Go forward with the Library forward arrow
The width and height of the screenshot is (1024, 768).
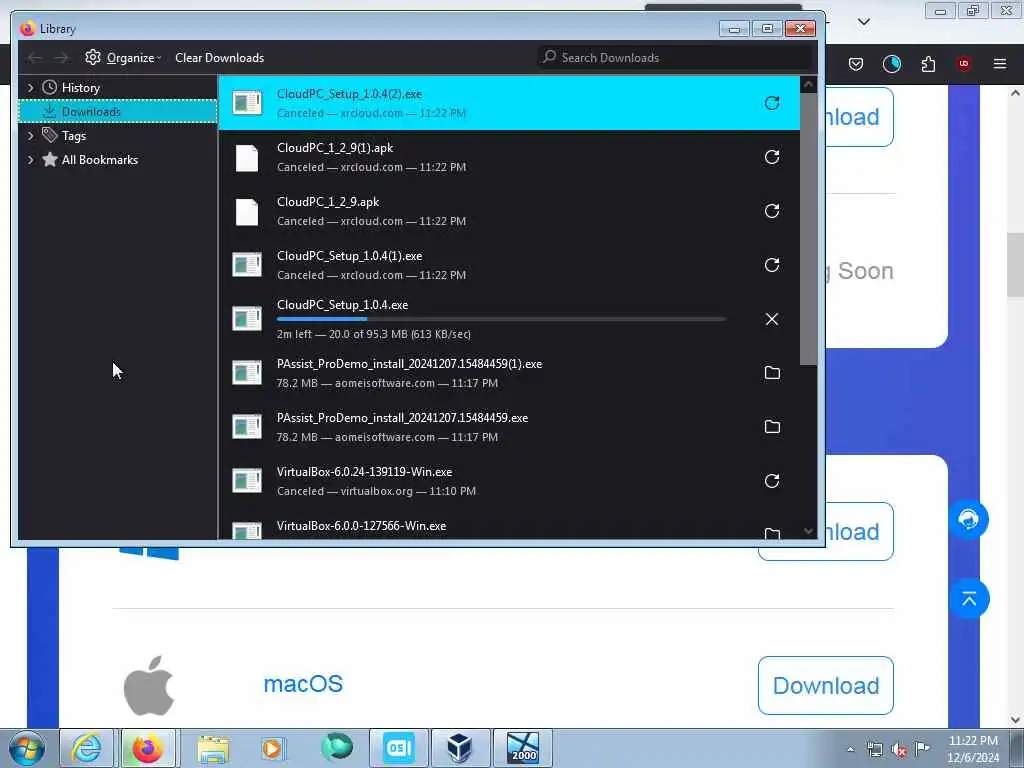point(61,58)
